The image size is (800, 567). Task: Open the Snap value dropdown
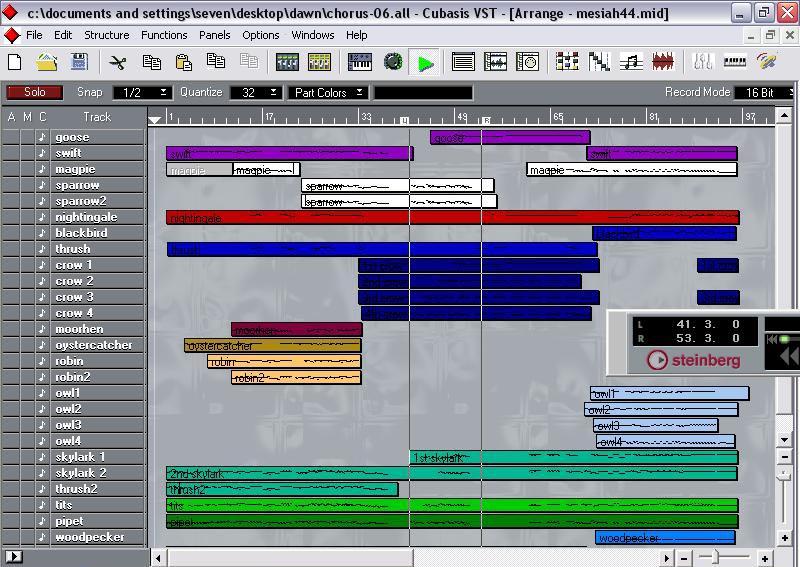(x=141, y=92)
